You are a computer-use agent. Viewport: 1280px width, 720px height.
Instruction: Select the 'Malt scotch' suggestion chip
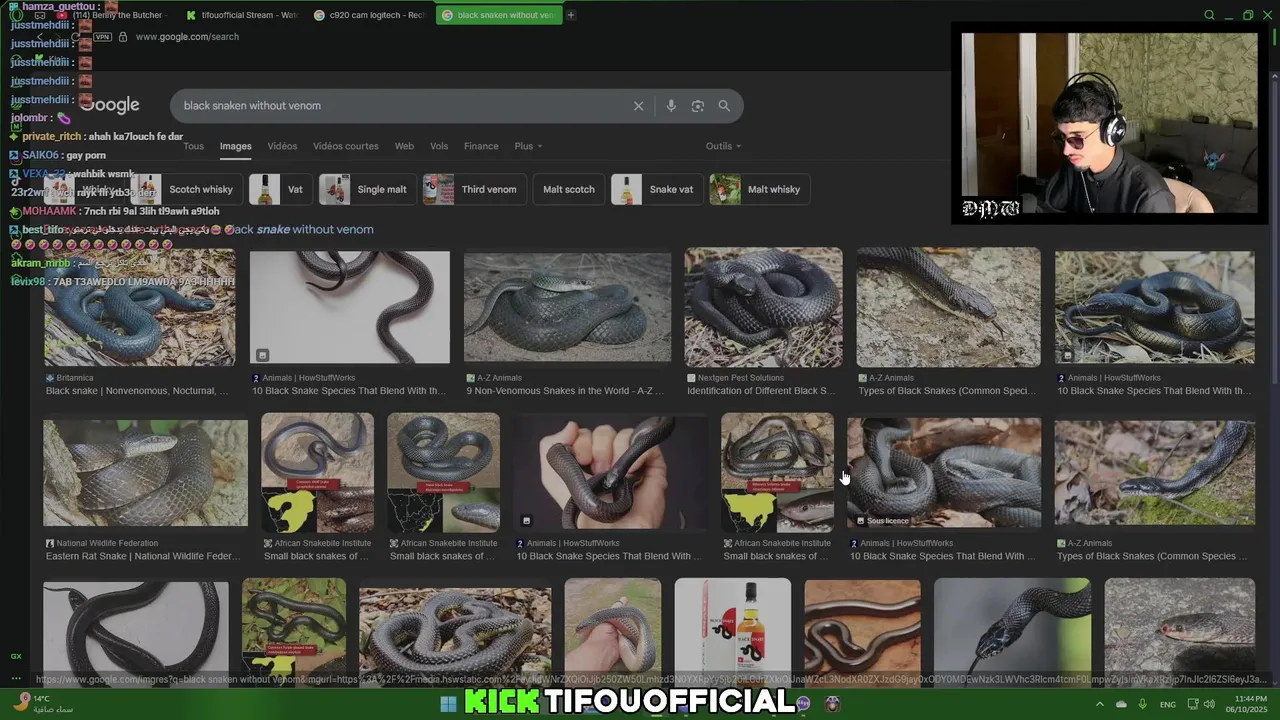pos(568,189)
